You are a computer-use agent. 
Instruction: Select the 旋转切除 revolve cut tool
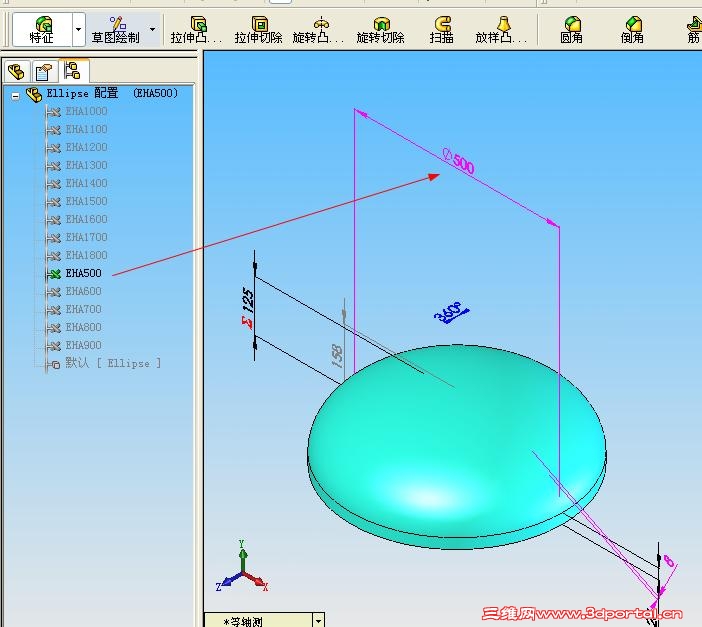(x=381, y=30)
